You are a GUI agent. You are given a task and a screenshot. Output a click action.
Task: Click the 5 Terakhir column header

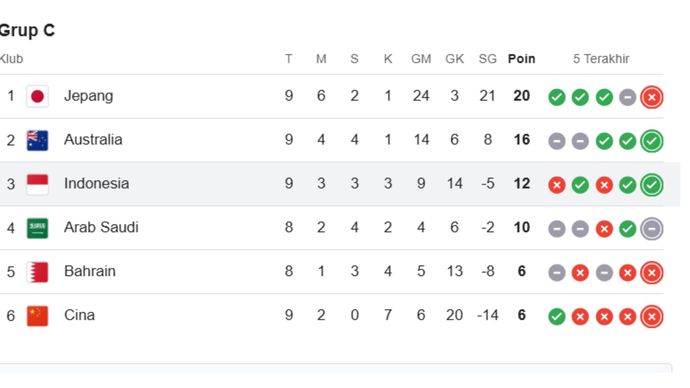pyautogui.click(x=601, y=59)
